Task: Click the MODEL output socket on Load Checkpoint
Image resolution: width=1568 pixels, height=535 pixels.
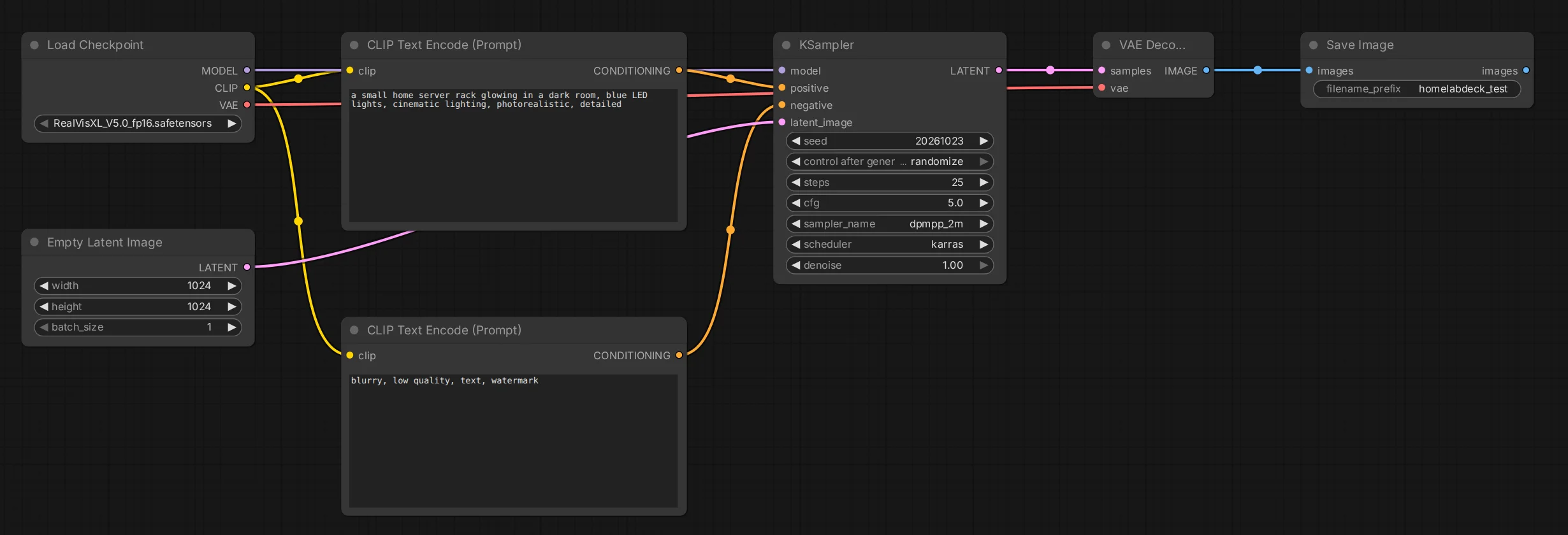Action: click(247, 70)
